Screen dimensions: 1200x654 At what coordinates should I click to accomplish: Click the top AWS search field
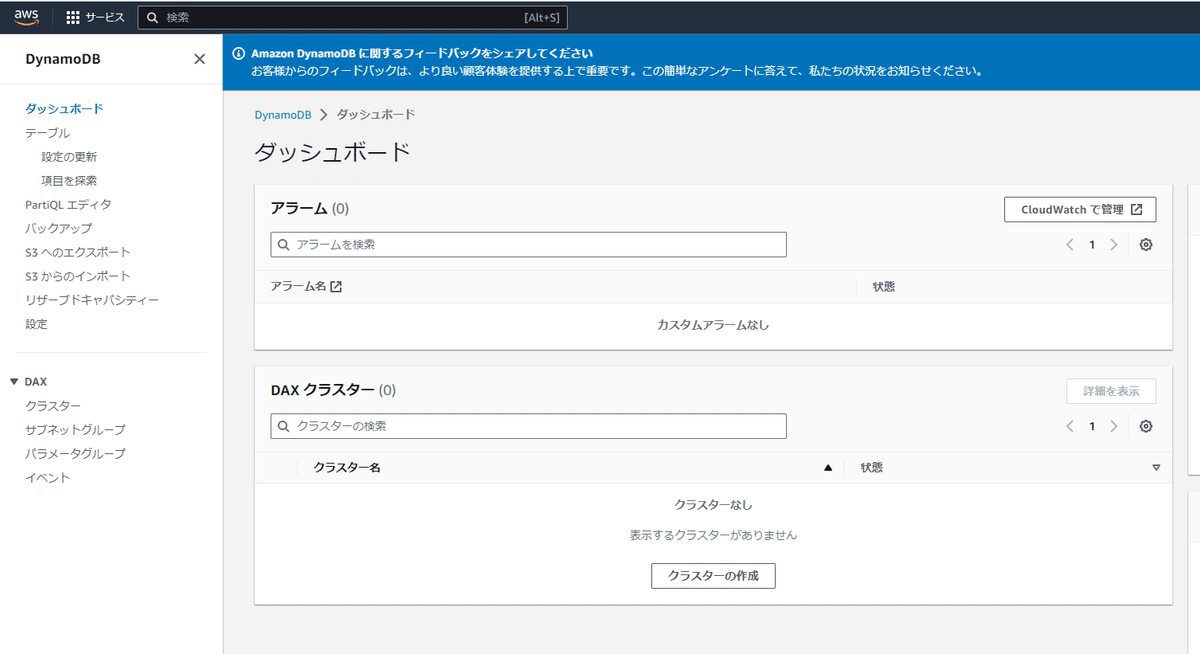[352, 17]
